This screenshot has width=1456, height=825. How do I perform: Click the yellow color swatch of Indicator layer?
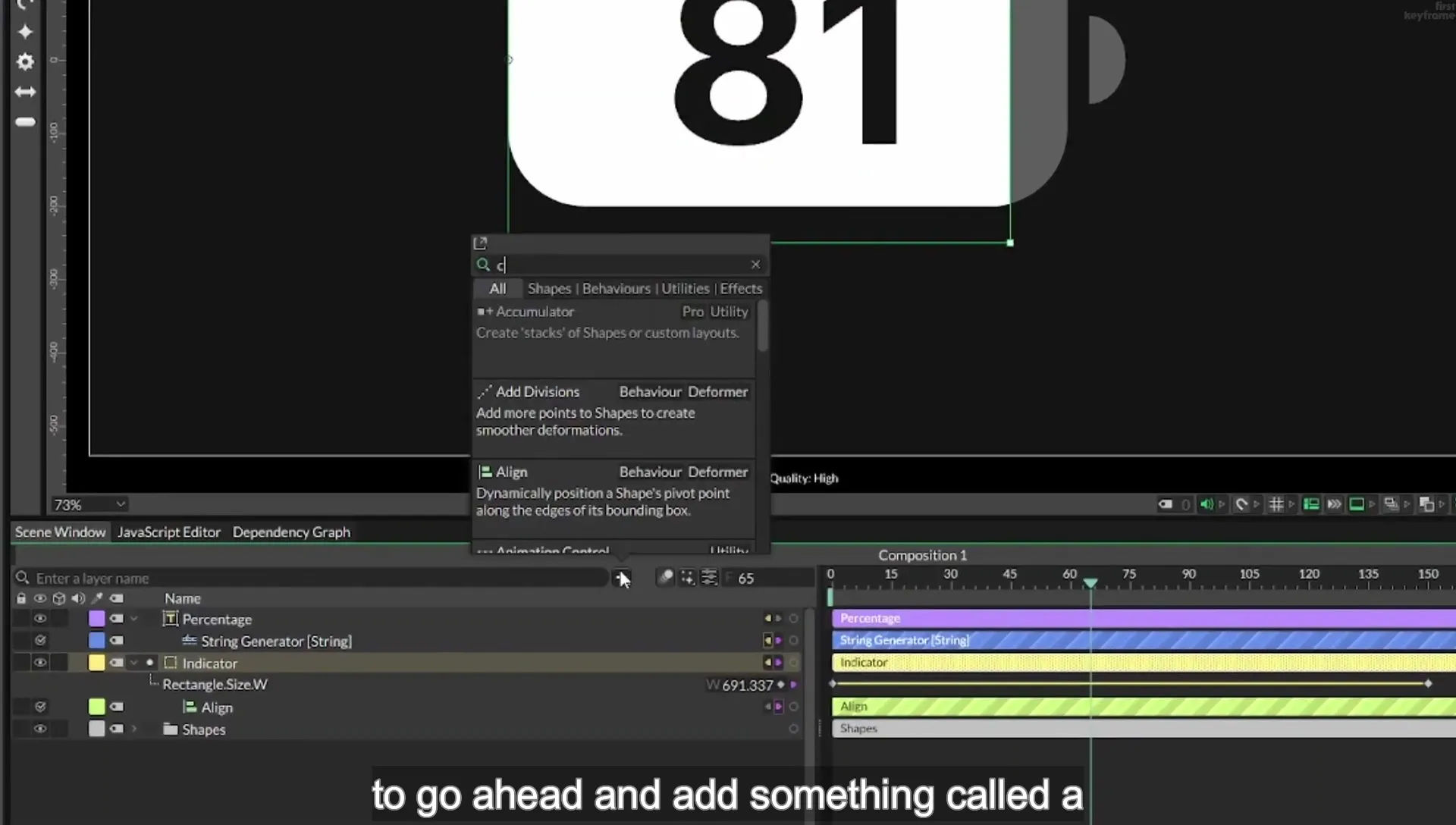tap(97, 663)
